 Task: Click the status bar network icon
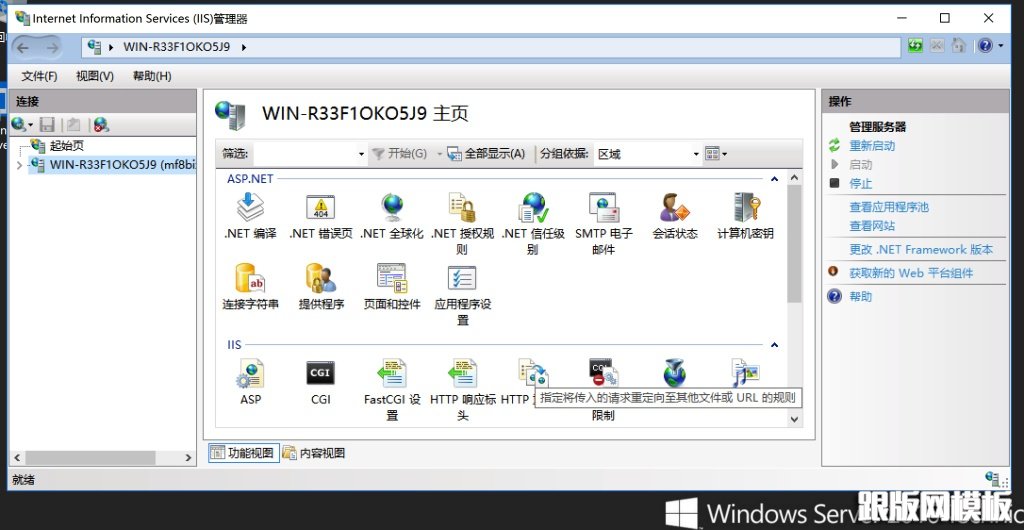994,480
